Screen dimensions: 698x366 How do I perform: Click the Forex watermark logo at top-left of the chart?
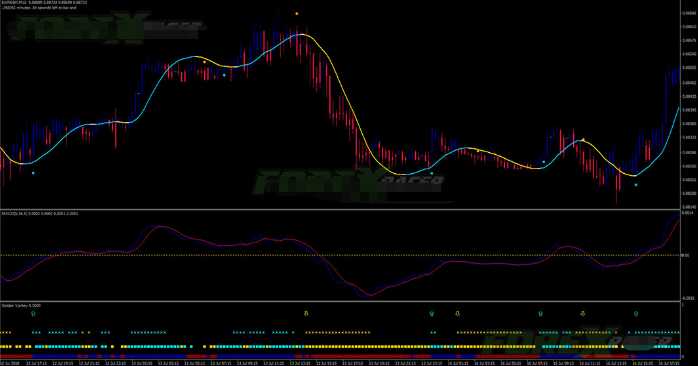coord(107,28)
